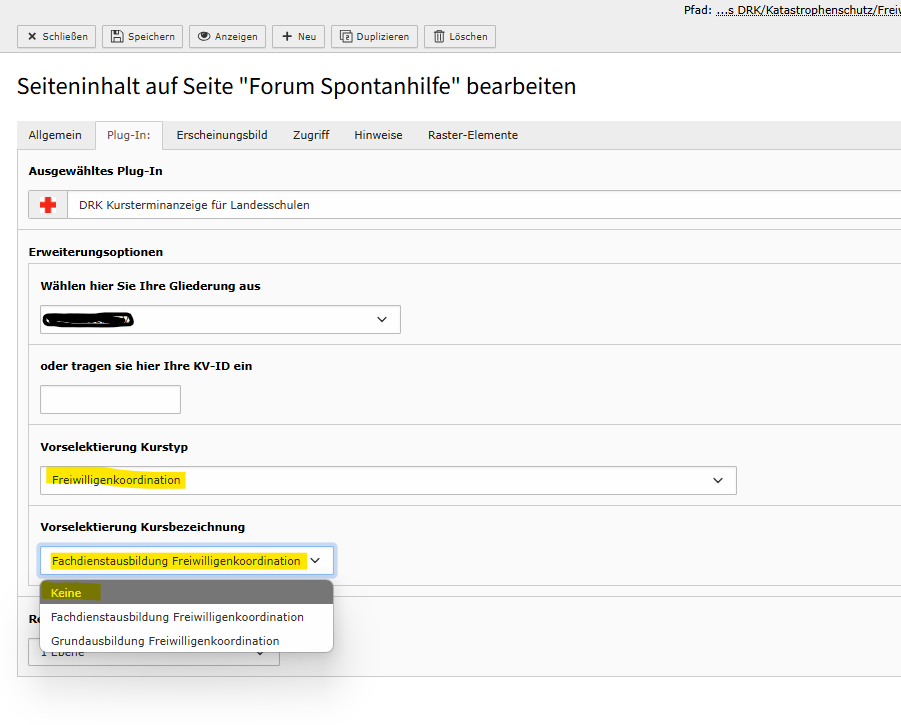Choose the Keine option in list

click(186, 593)
